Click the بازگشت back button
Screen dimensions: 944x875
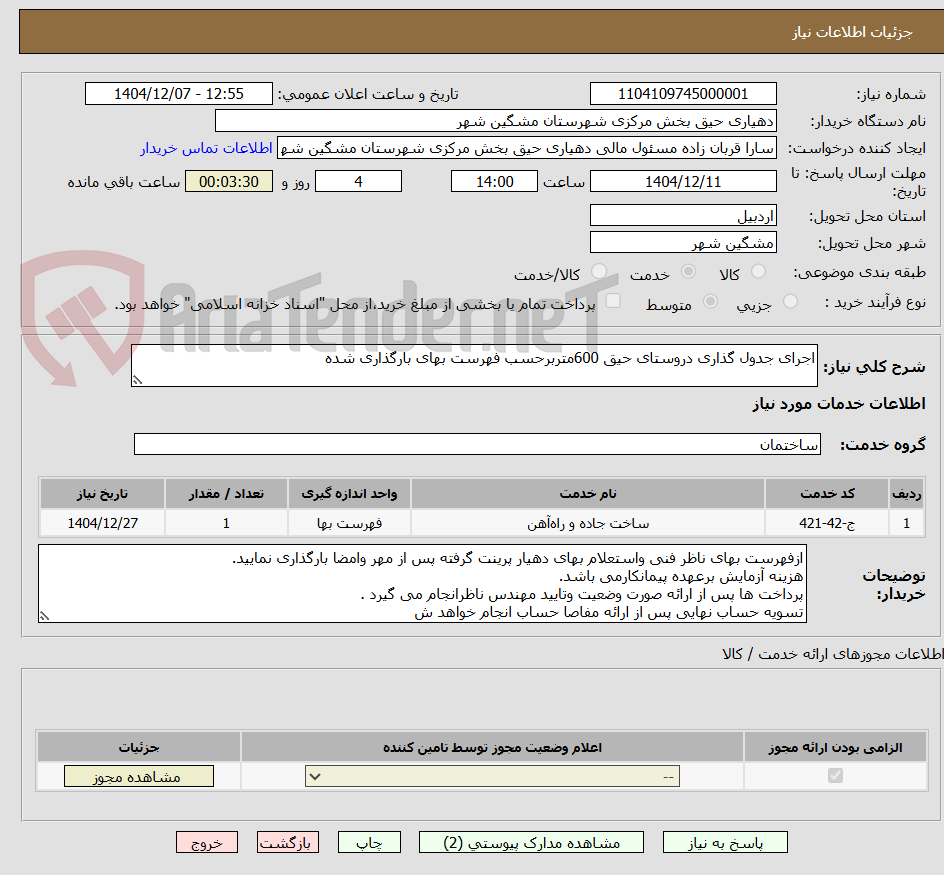click(x=288, y=842)
